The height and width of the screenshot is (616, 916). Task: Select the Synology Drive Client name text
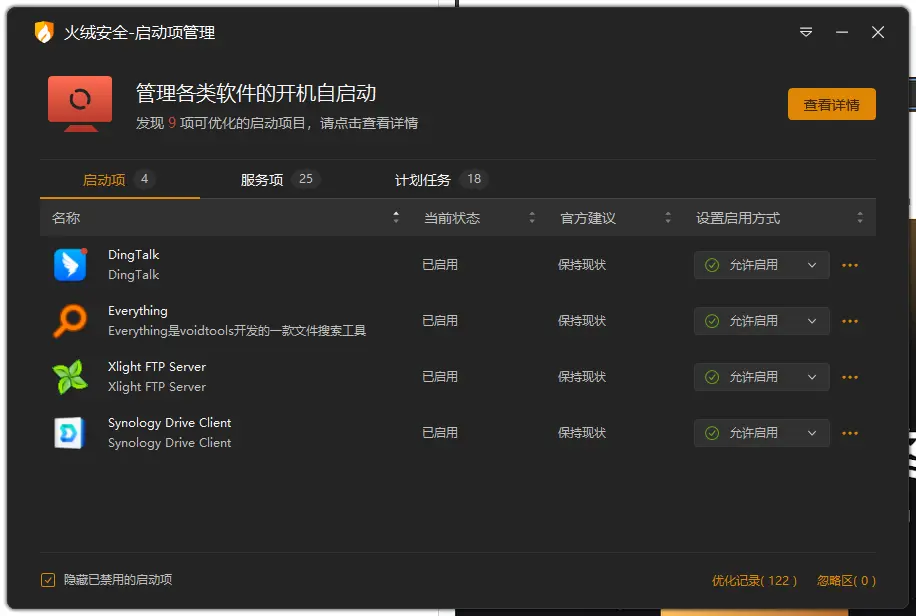coord(169,423)
